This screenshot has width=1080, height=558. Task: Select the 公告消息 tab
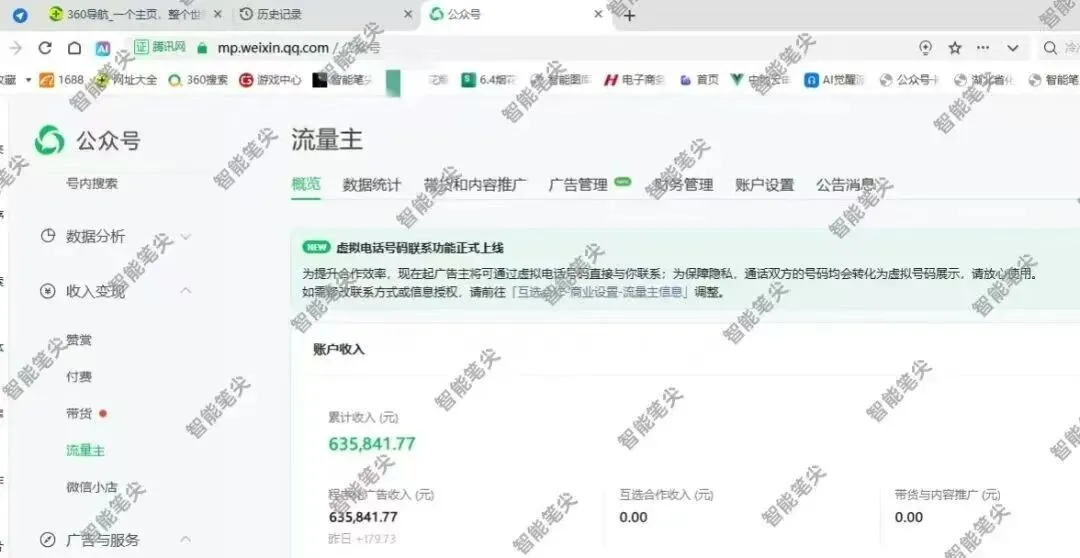[845, 185]
